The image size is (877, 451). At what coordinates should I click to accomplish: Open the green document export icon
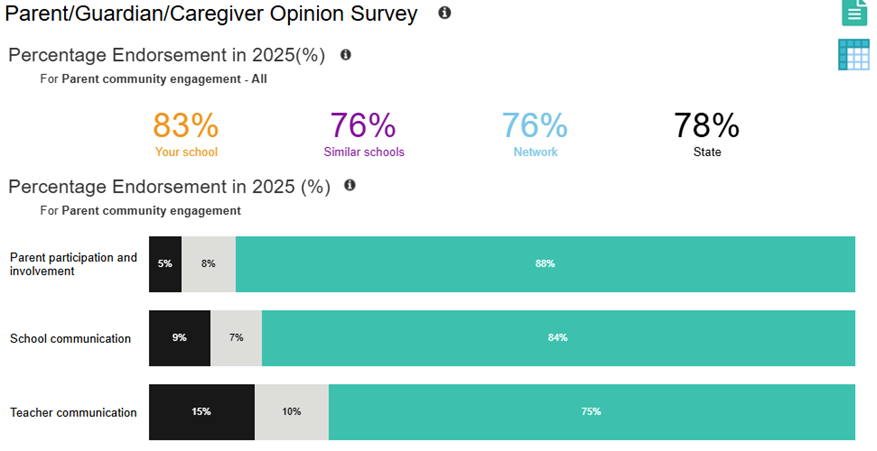coord(854,12)
